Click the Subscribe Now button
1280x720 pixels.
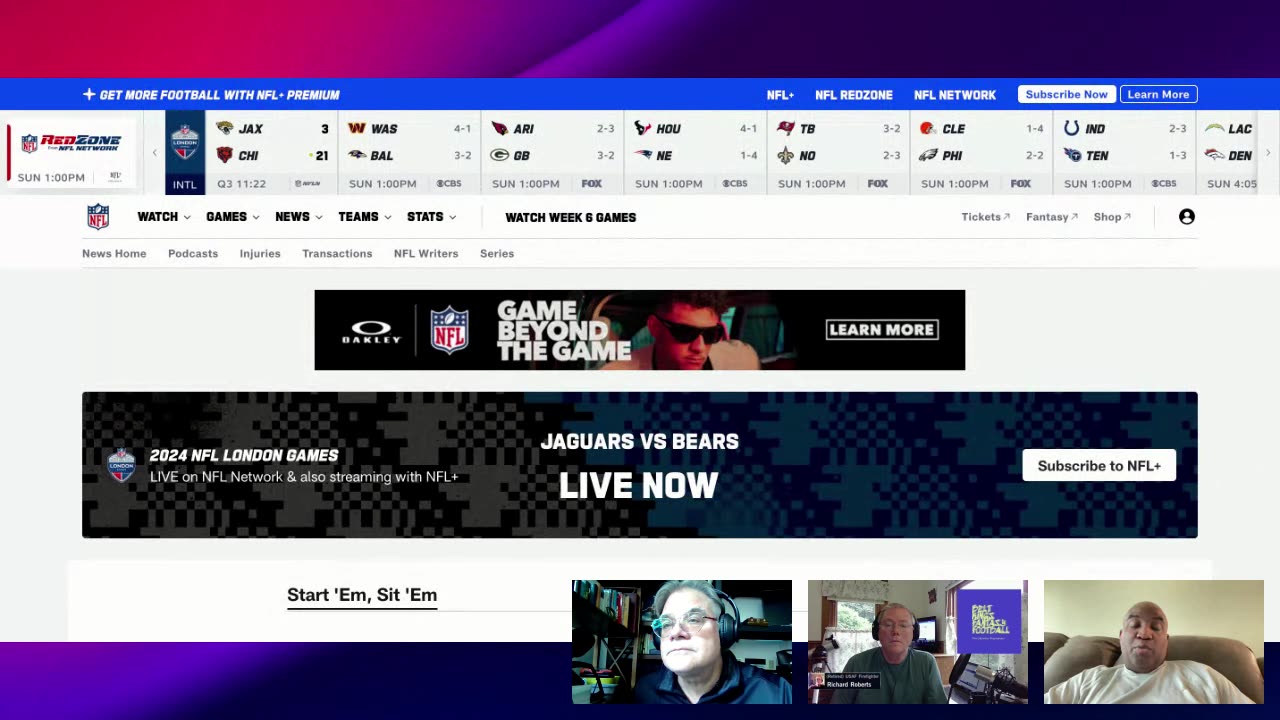pos(1066,94)
